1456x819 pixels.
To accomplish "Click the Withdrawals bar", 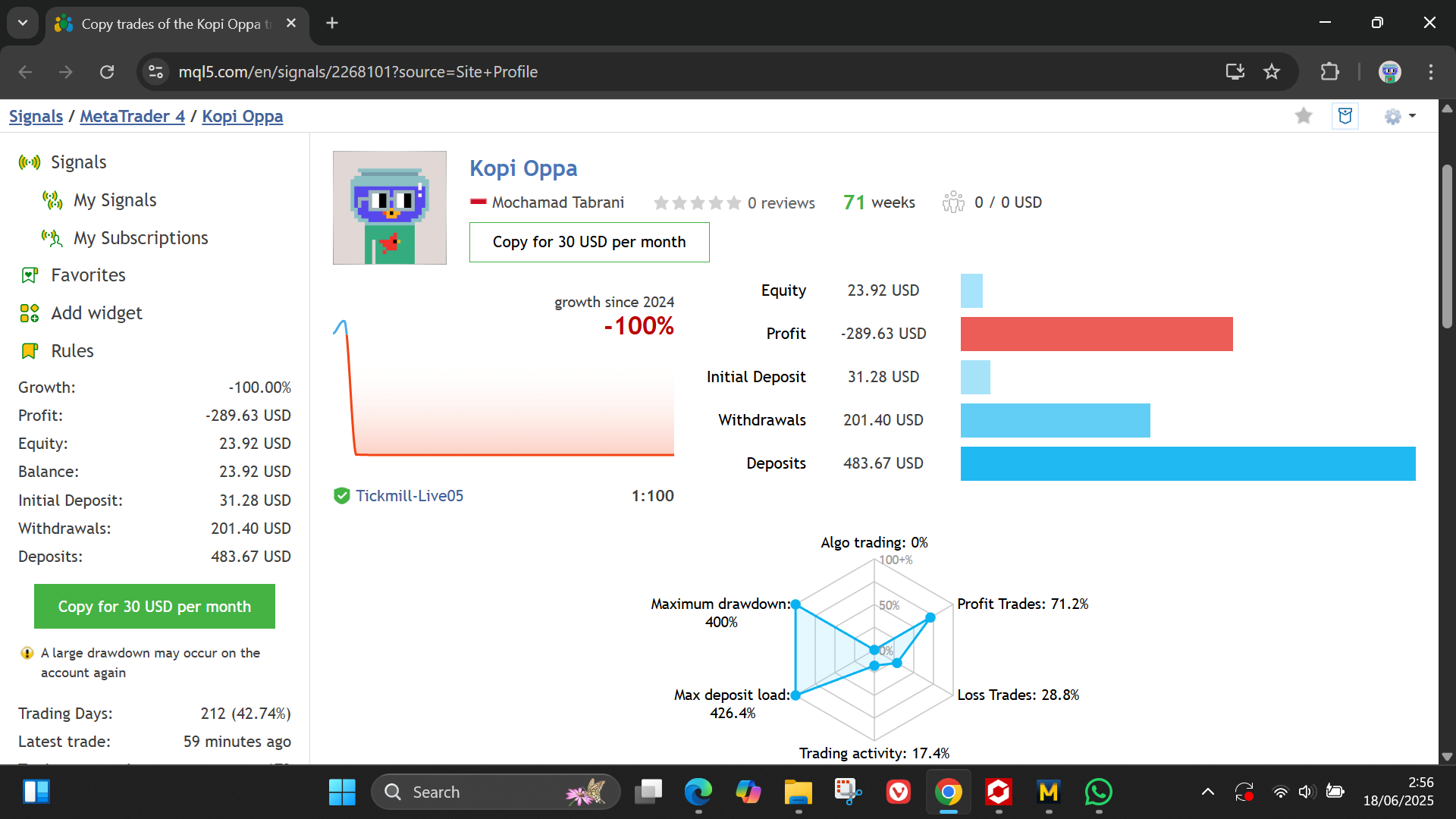I will click(x=1055, y=420).
